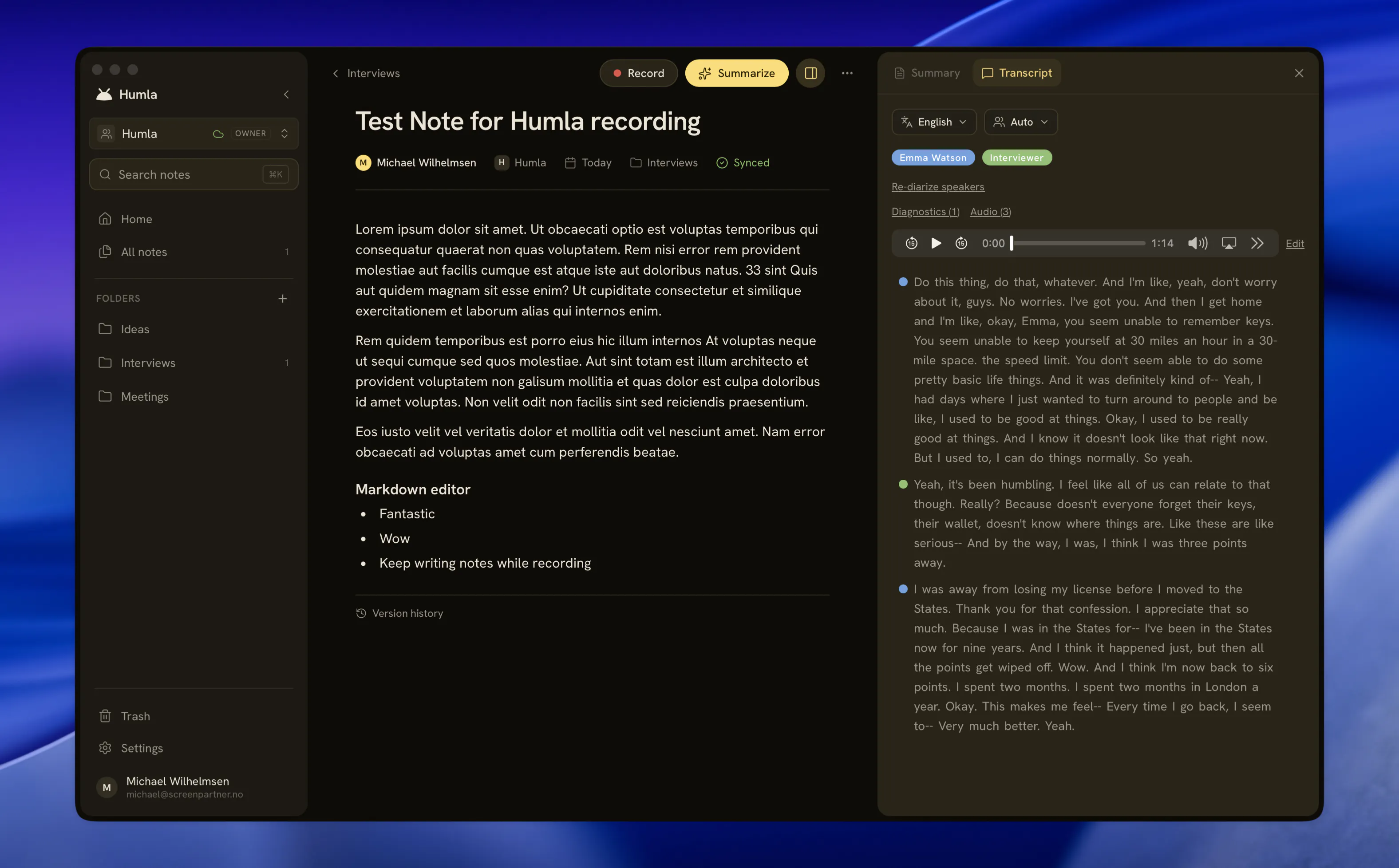Screen dimensions: 1399x868
Task: Skip forward 15 seconds in audio
Action: (x=961, y=243)
